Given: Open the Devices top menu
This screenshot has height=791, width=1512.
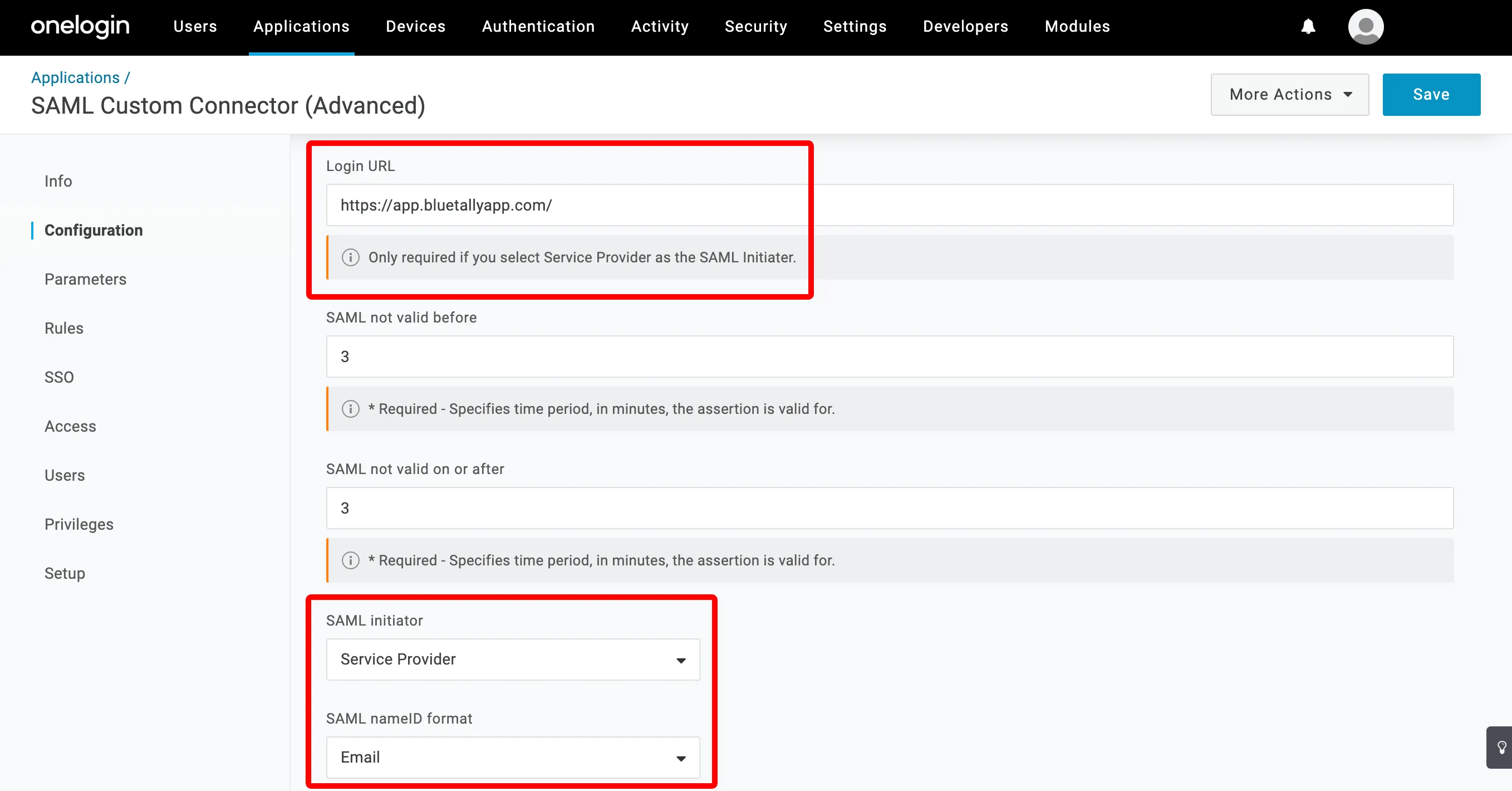Looking at the screenshot, I should (415, 26).
